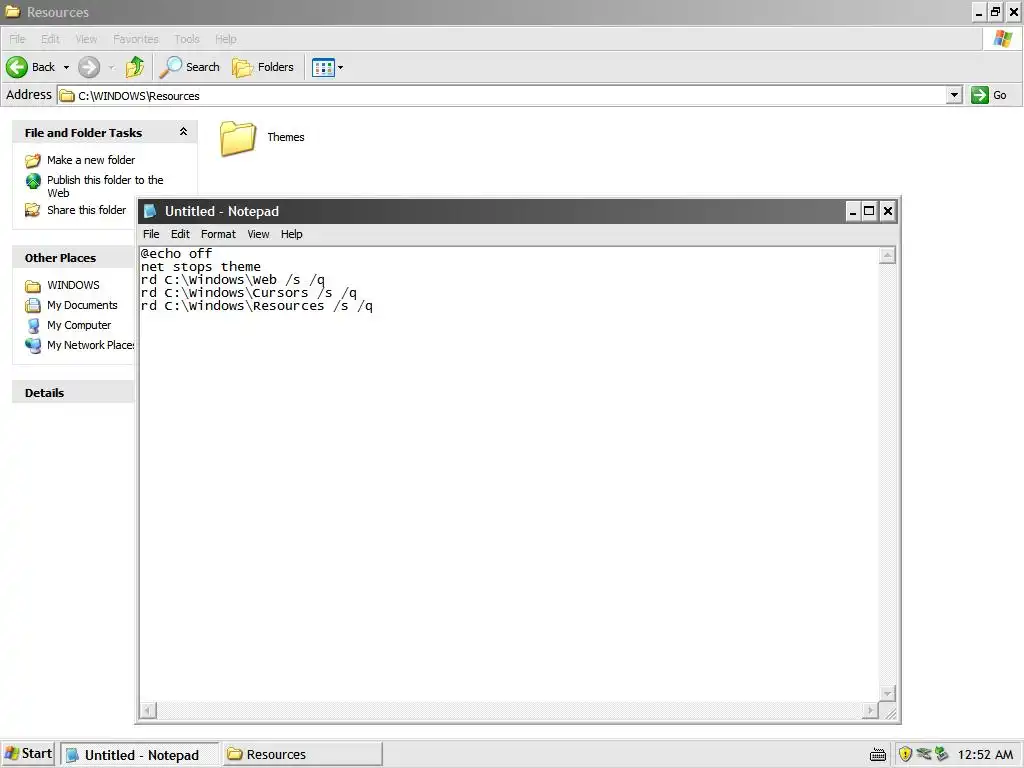Open My Computer under Other Places

(79, 325)
